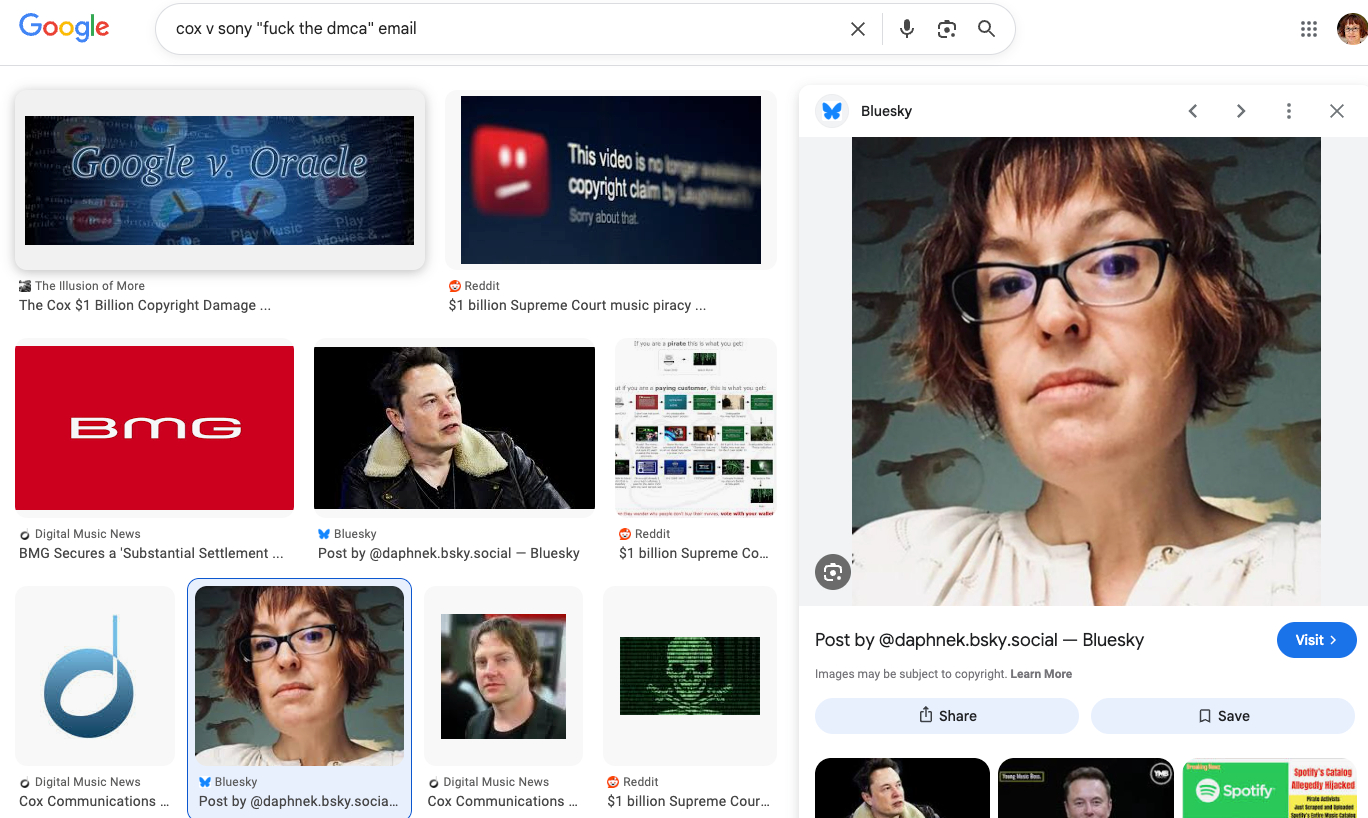Image resolution: width=1368 pixels, height=818 pixels.
Task: Open more options three-dot menu
Action: pyautogui.click(x=1288, y=111)
